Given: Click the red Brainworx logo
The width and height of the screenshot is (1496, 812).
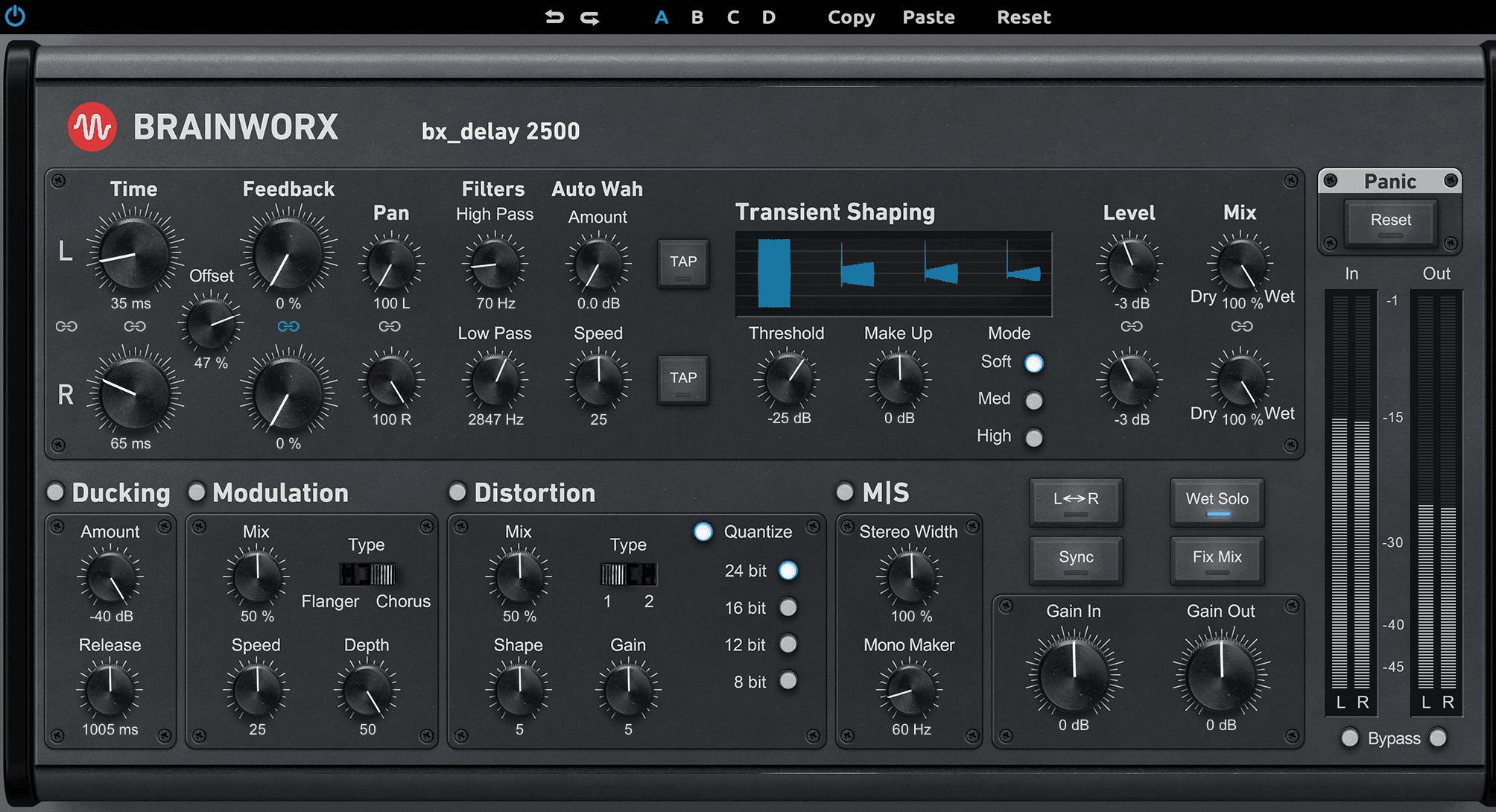Looking at the screenshot, I should tap(92, 127).
